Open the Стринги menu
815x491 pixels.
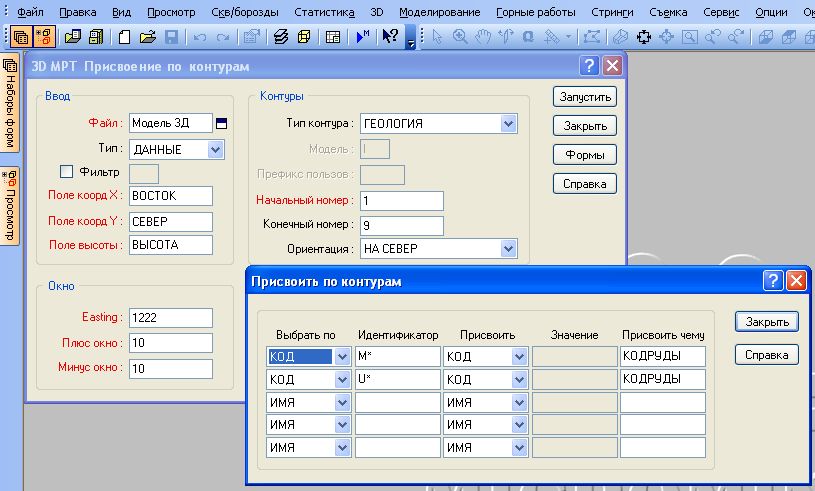coord(612,12)
